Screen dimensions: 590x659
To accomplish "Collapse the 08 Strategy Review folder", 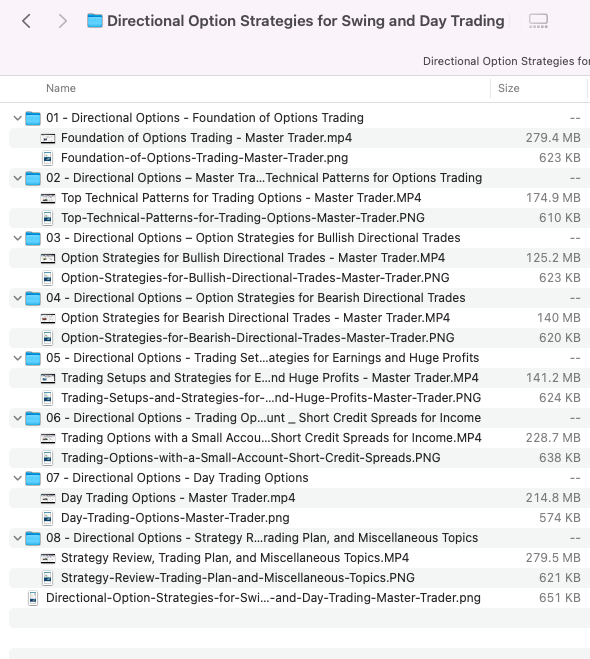I will 17,538.
